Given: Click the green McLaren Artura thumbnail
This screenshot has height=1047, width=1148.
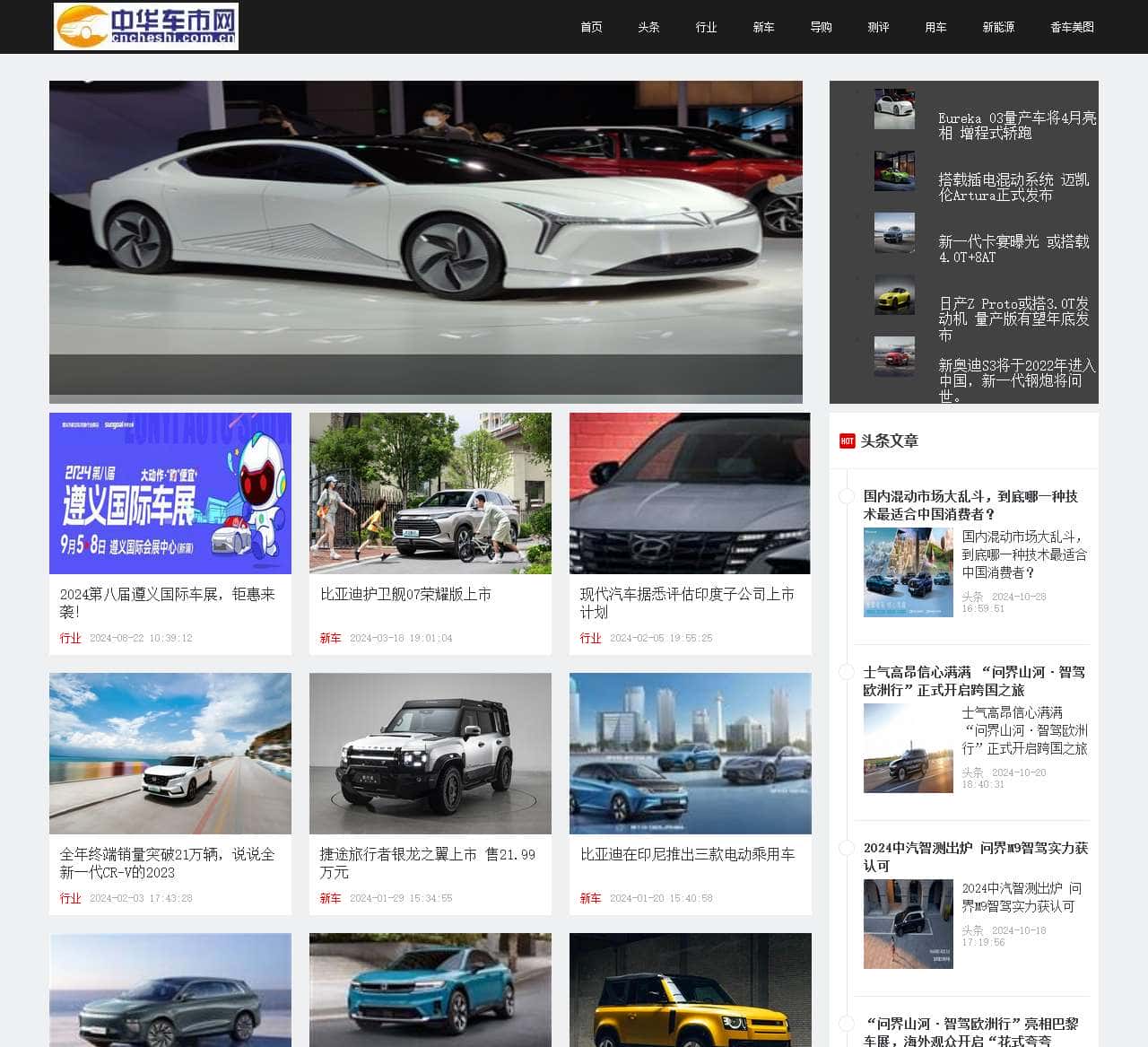Looking at the screenshot, I should [x=895, y=170].
